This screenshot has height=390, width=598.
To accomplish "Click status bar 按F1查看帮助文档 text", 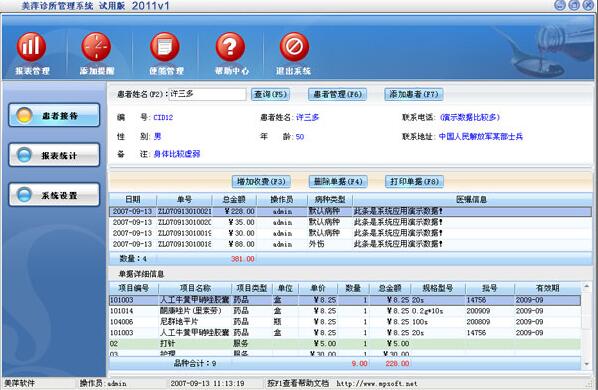I will (297, 384).
